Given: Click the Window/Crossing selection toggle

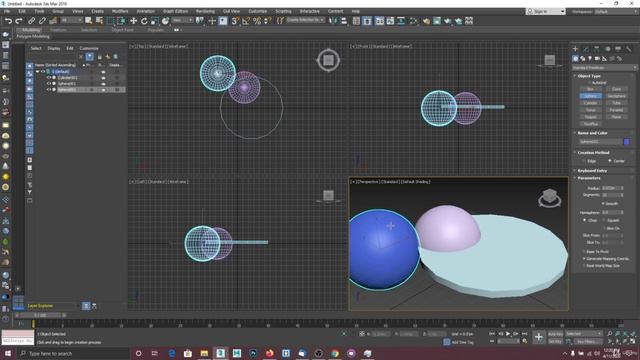Looking at the screenshot, I should pyautogui.click(x=121, y=20).
